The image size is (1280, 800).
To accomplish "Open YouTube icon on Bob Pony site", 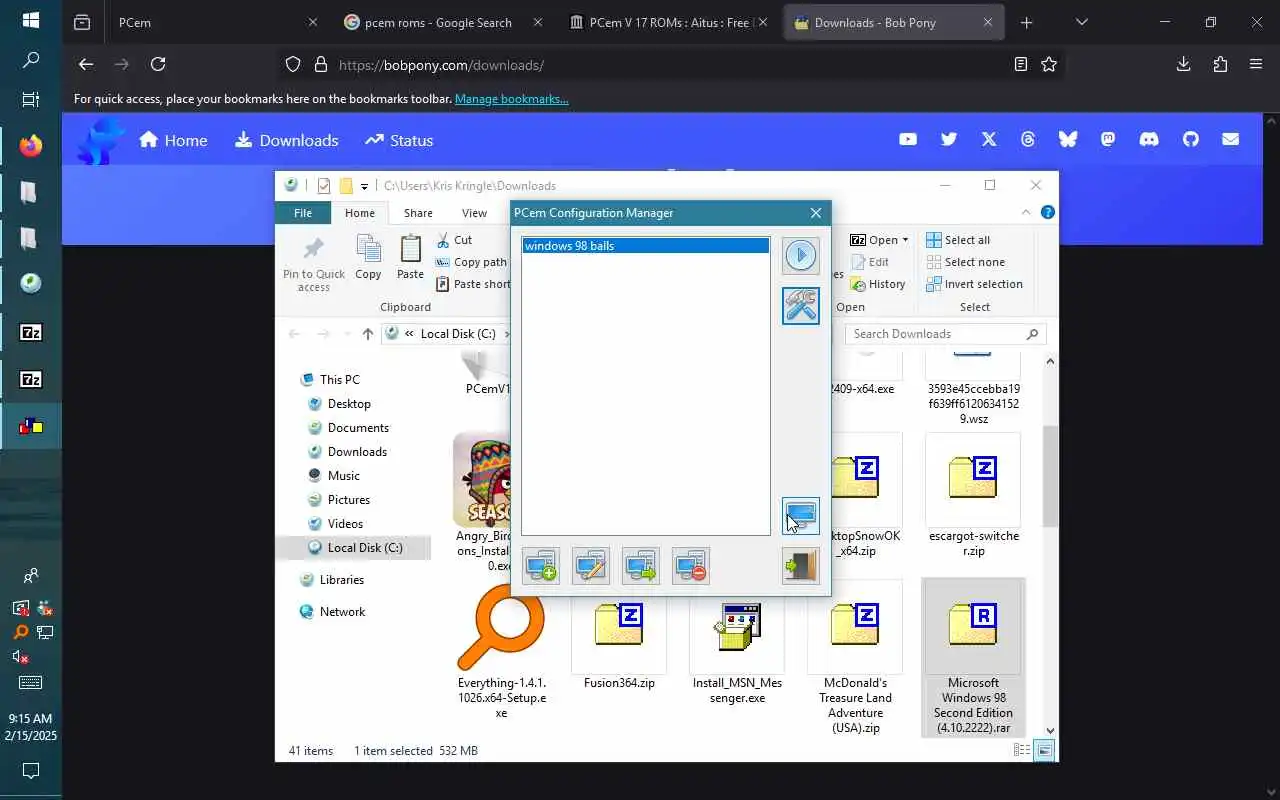I will pyautogui.click(x=908, y=140).
